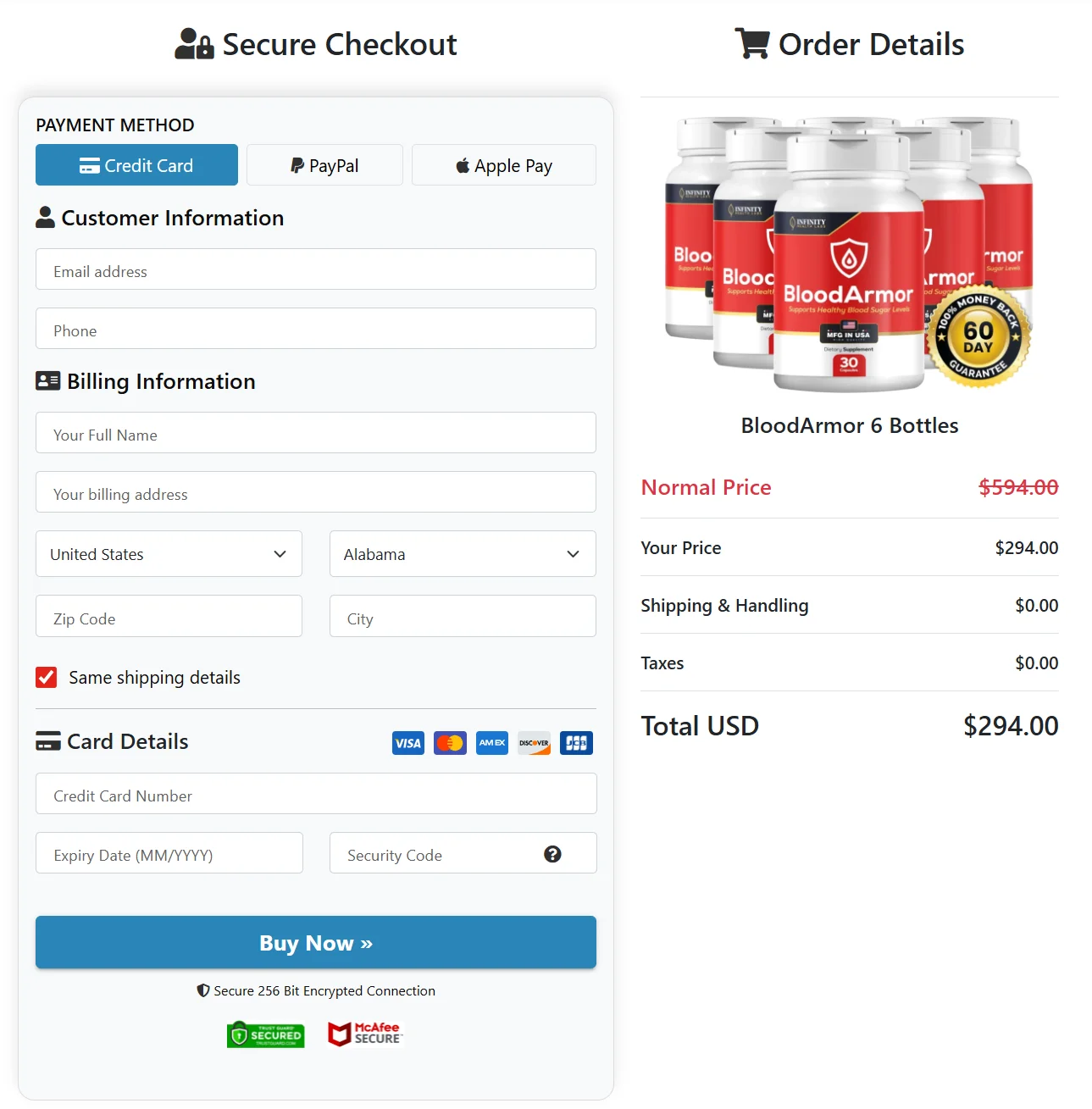Screen dimensions: 1092x1109
Task: Select the Credit Card payment tab
Action: [x=136, y=165]
